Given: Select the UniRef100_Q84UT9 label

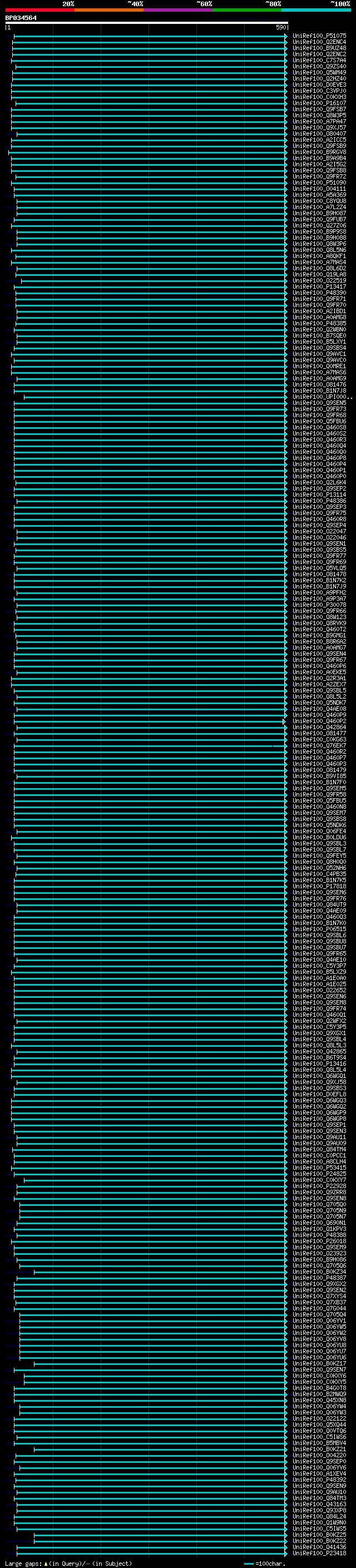Looking at the screenshot, I should coord(319,904).
